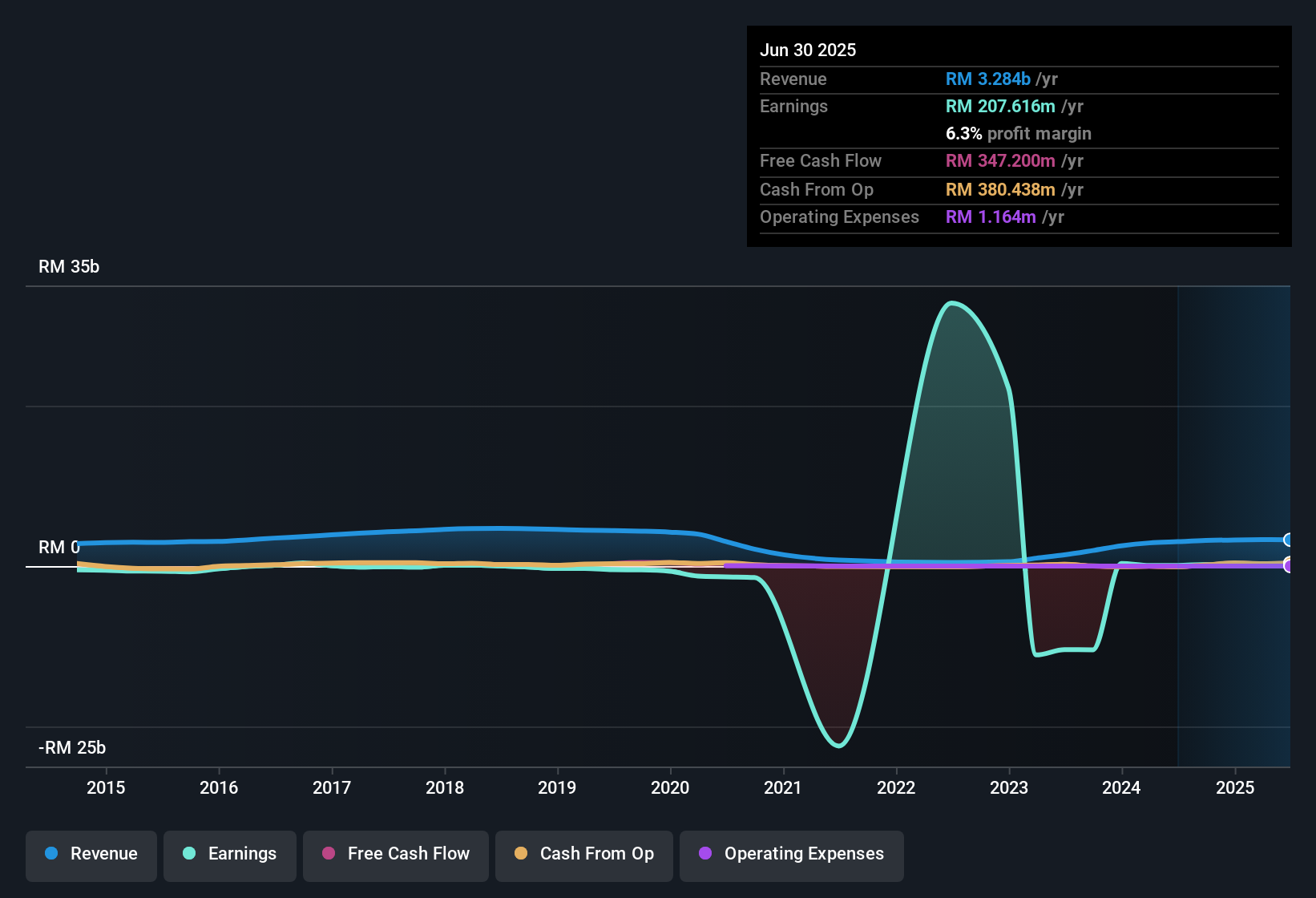Image resolution: width=1316 pixels, height=898 pixels.
Task: Click the Jun 30 2025 tooltip header
Action: 808,51
